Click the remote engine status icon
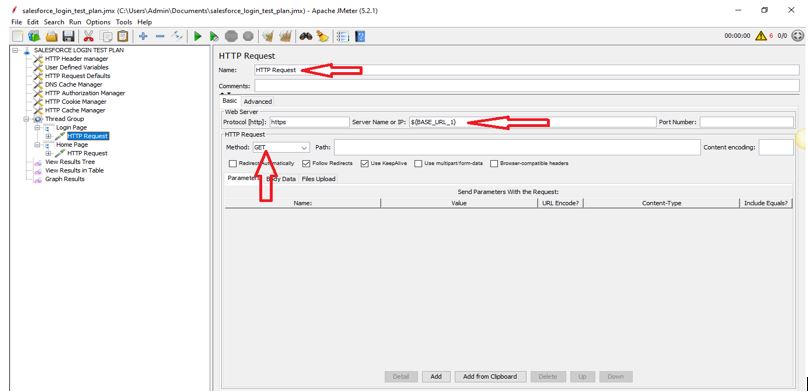 coord(797,36)
